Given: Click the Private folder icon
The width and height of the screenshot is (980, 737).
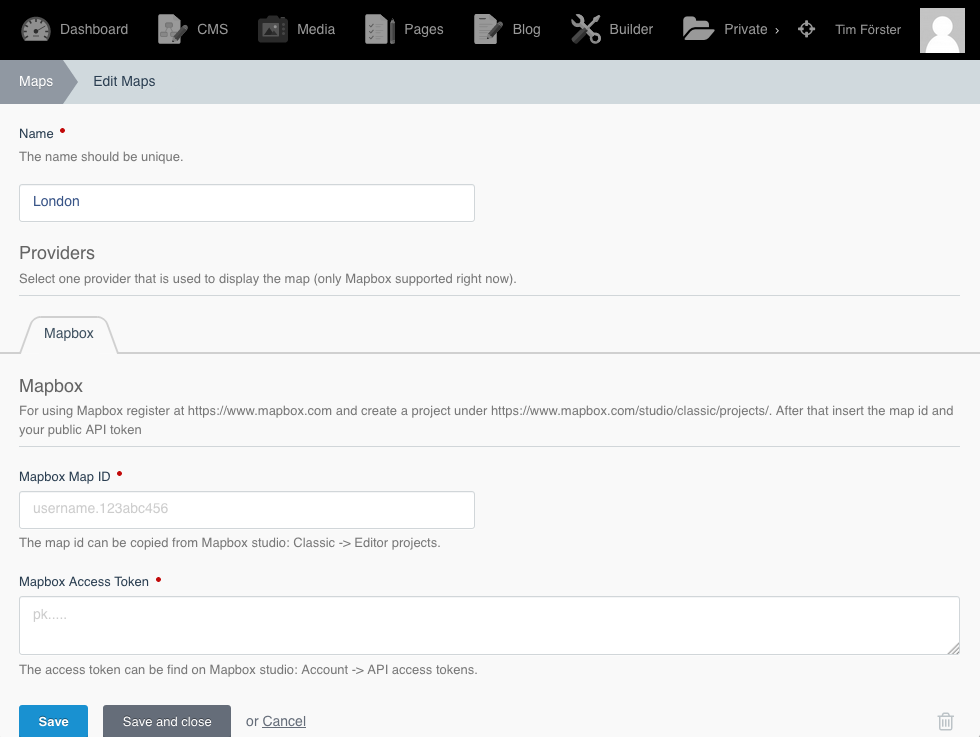Looking at the screenshot, I should [698, 29].
